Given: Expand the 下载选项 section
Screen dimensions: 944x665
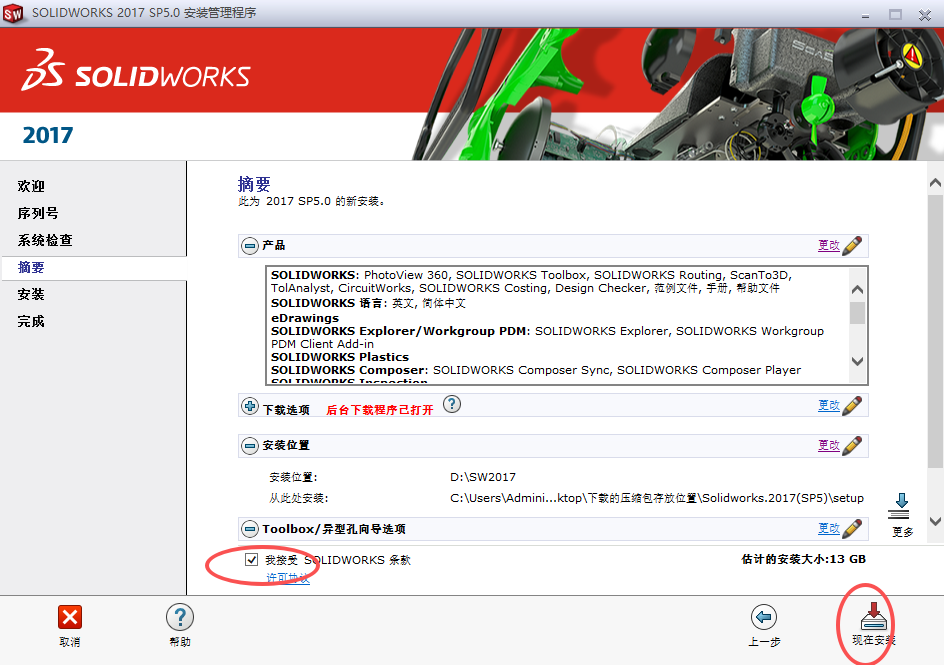Looking at the screenshot, I should 248,405.
